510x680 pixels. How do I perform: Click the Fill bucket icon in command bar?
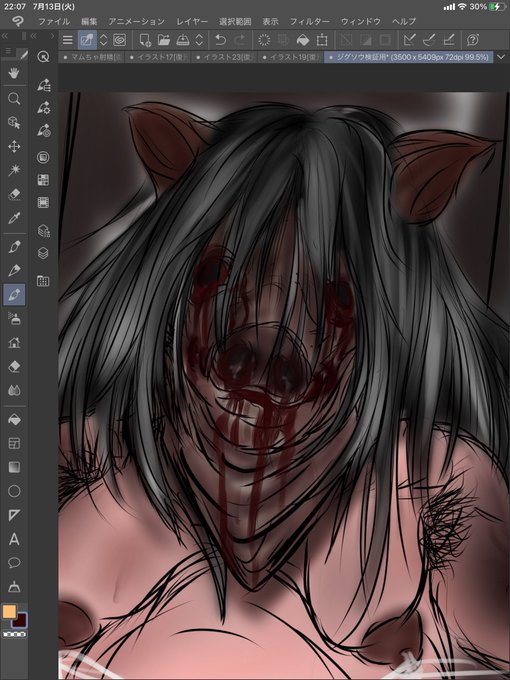[303, 40]
